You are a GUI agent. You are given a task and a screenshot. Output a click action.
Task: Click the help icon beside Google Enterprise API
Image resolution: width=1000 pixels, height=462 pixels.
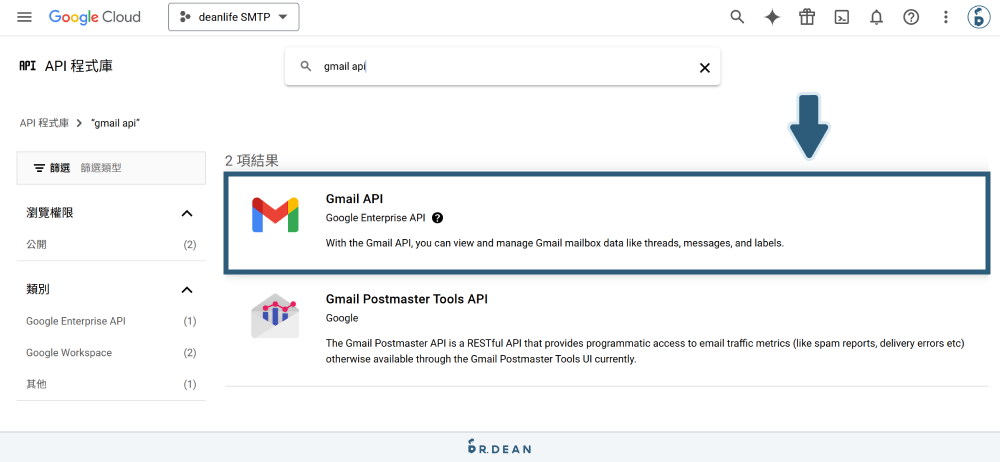pyautogui.click(x=438, y=218)
